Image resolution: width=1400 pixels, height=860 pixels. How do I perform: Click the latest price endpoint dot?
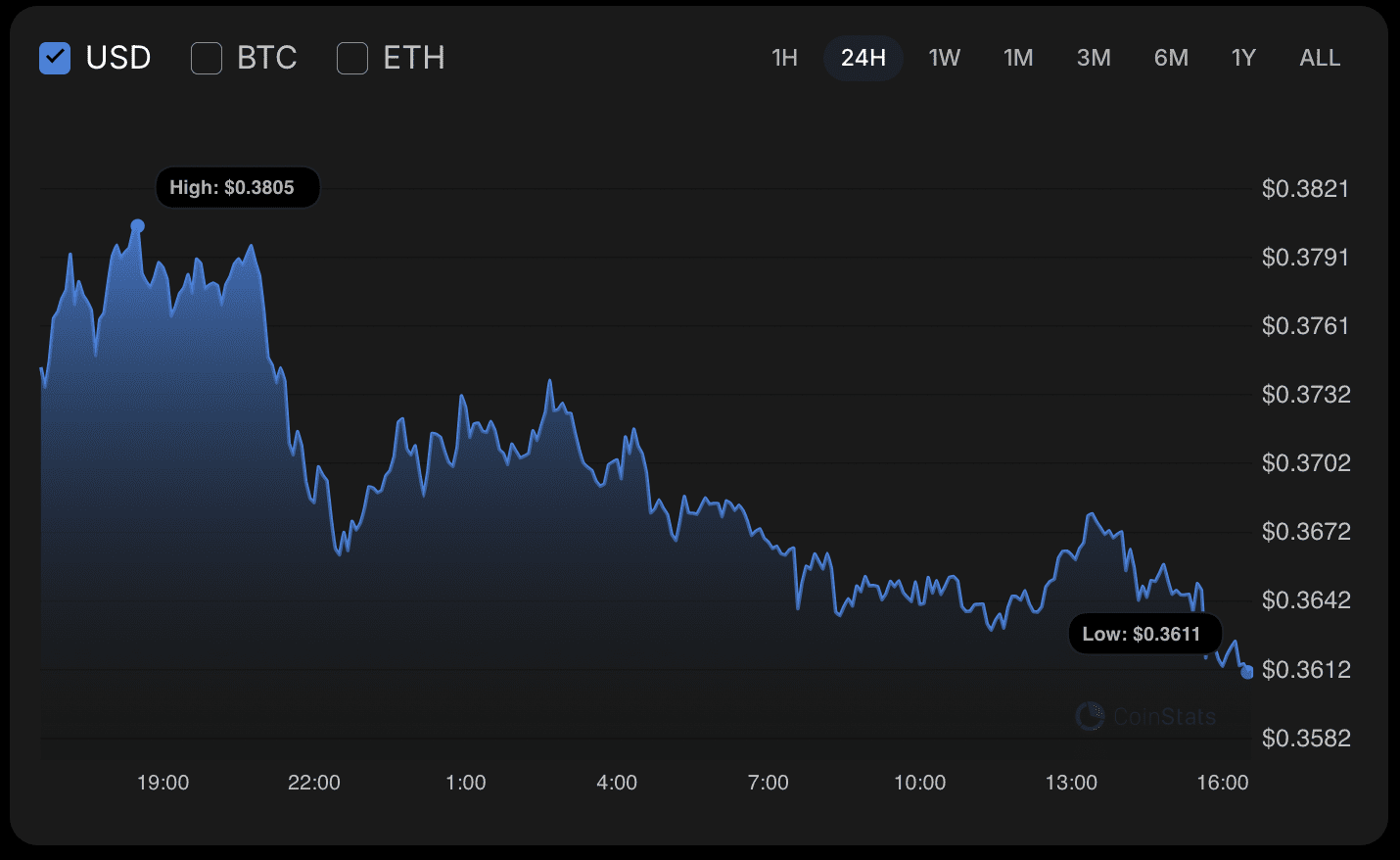pos(1246,672)
